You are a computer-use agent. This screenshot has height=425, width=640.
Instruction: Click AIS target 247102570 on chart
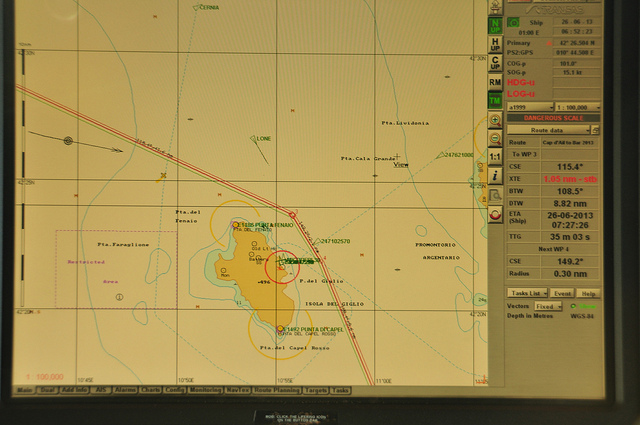click(317, 241)
